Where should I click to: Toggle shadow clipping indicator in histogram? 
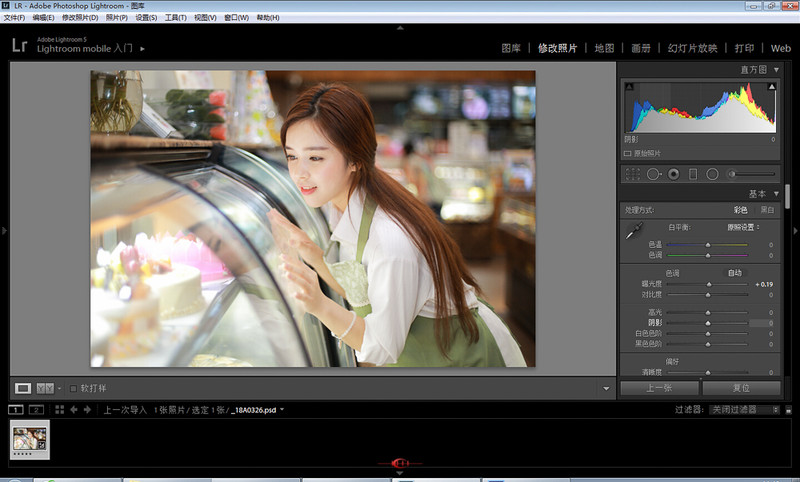click(629, 87)
